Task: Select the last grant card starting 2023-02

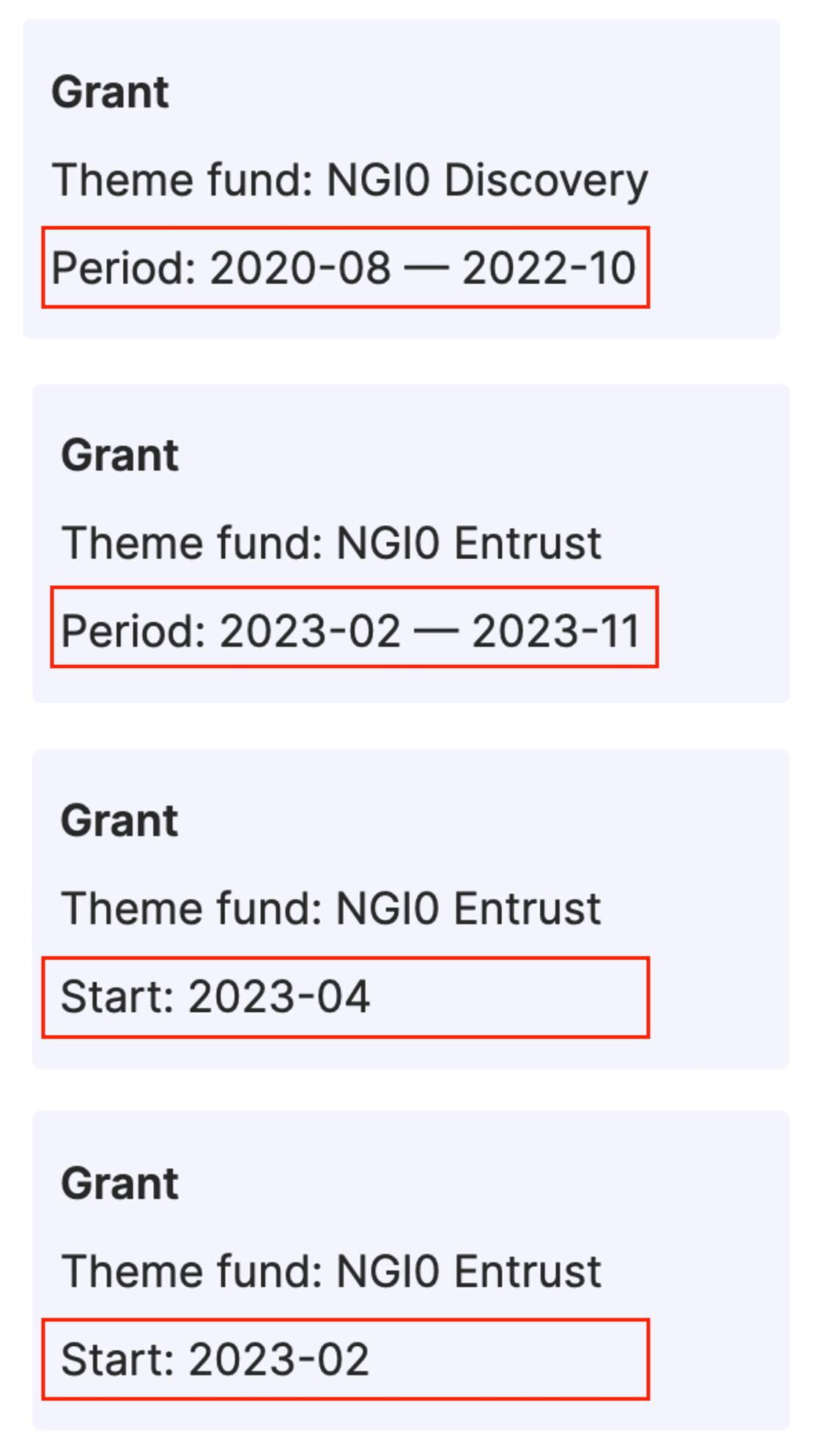Action: coord(411,1271)
